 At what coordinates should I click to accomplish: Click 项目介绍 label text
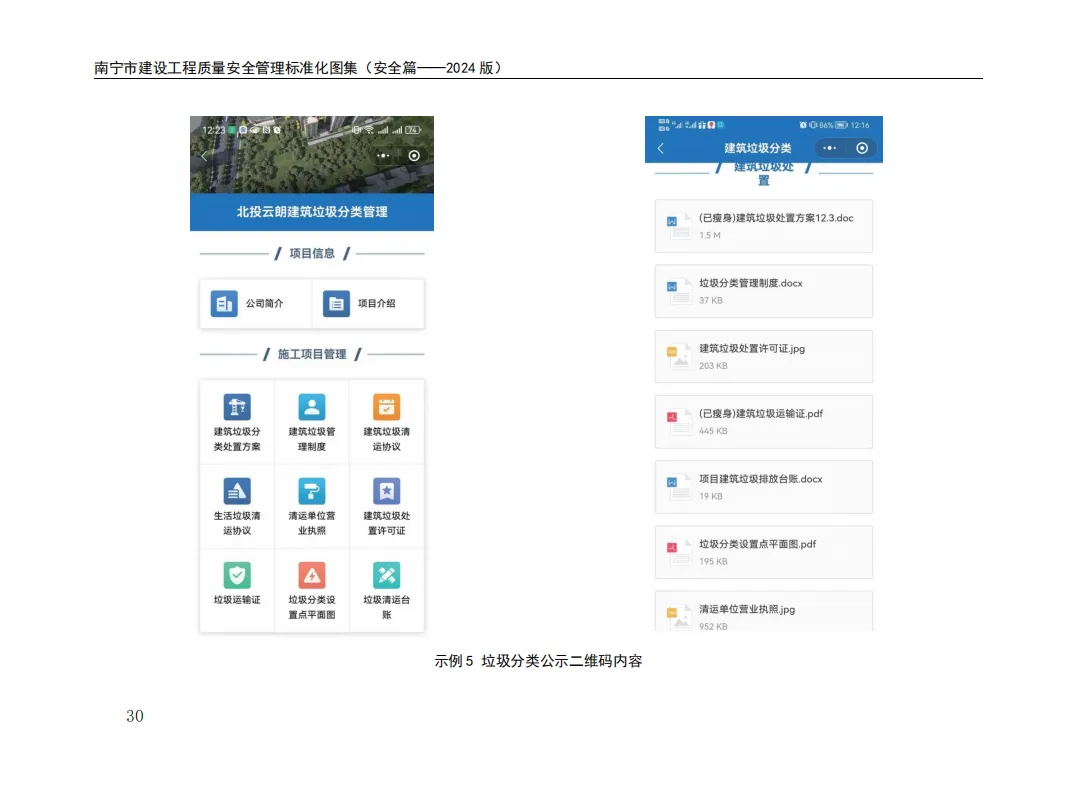tap(376, 304)
